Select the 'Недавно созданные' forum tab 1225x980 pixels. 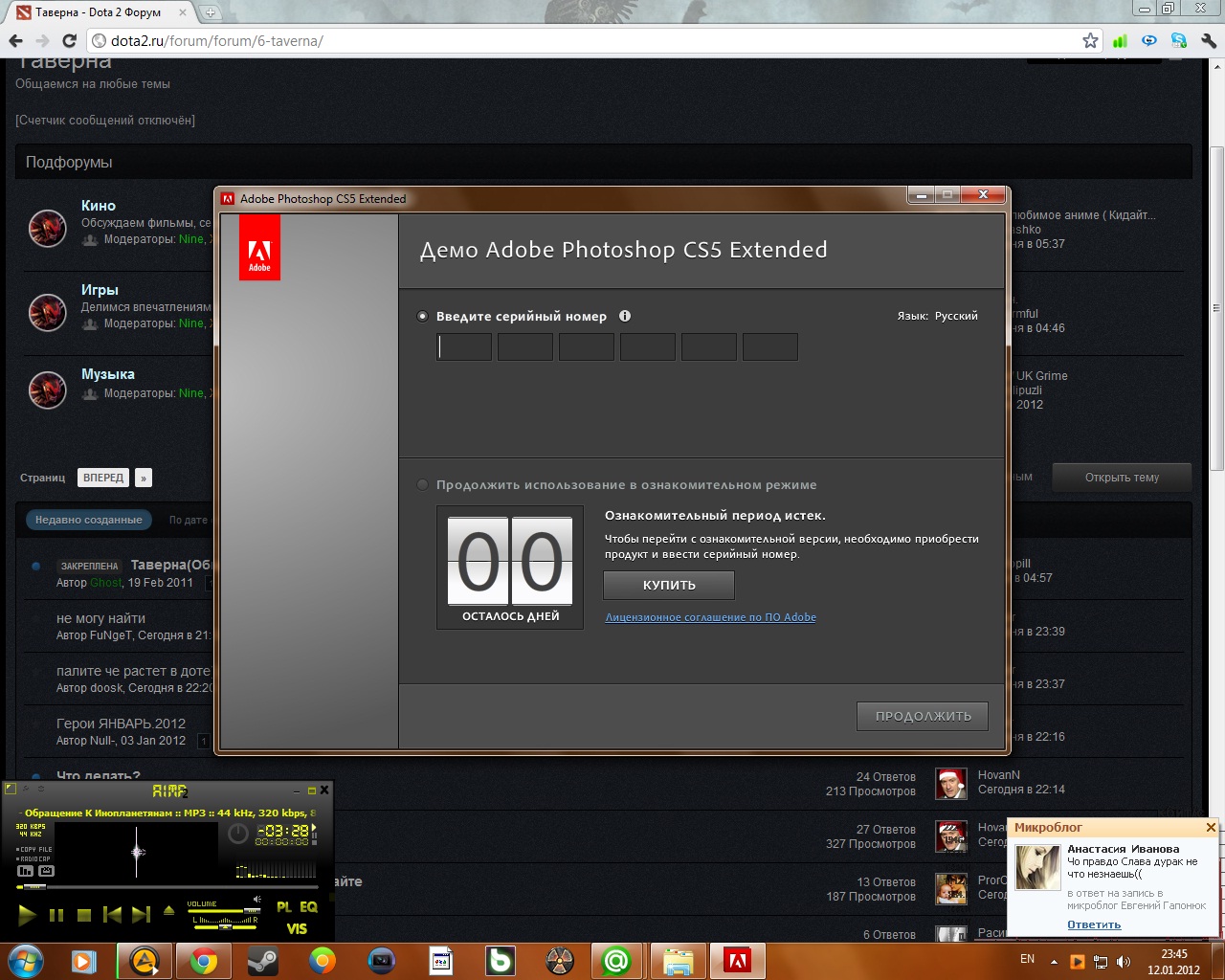click(88, 520)
